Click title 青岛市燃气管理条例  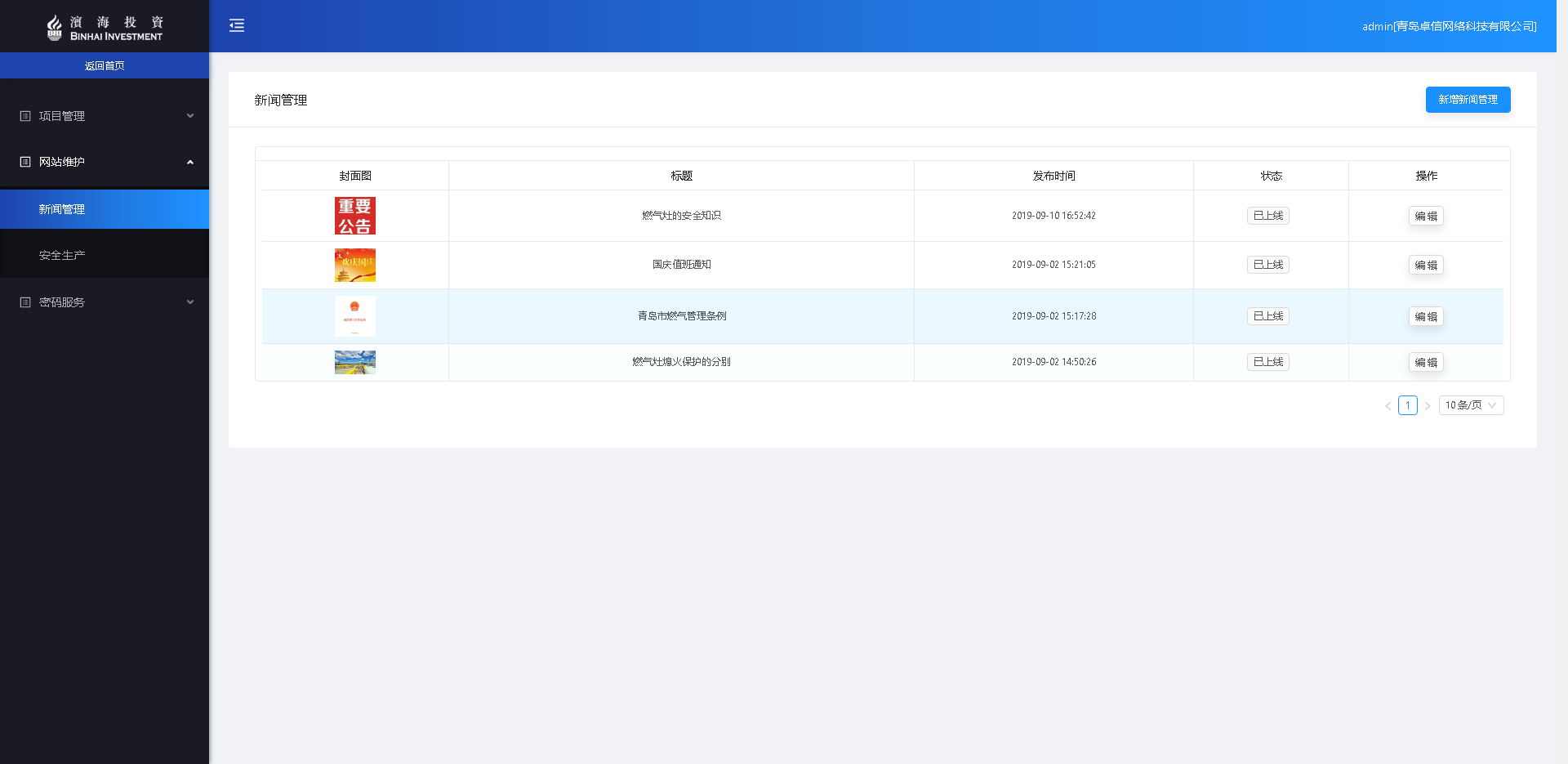[x=681, y=316]
